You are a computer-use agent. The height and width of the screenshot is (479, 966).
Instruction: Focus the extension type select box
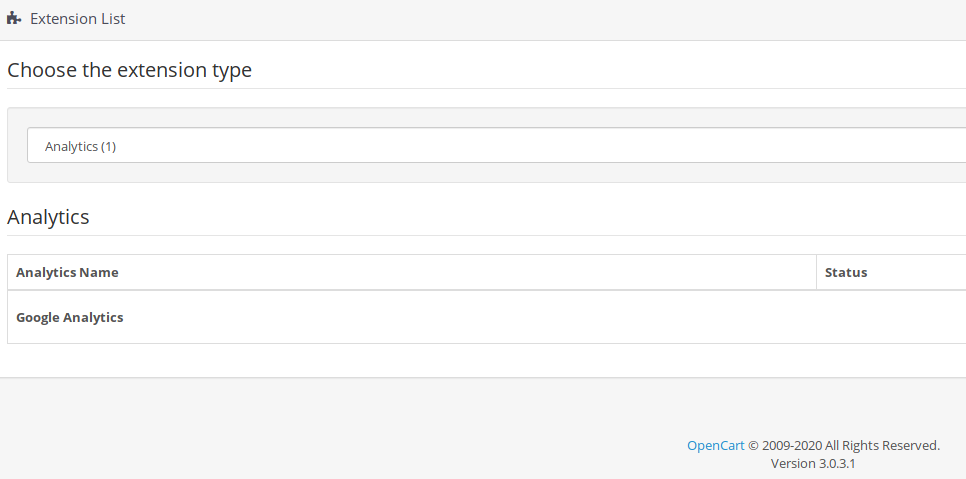pyautogui.click(x=497, y=145)
